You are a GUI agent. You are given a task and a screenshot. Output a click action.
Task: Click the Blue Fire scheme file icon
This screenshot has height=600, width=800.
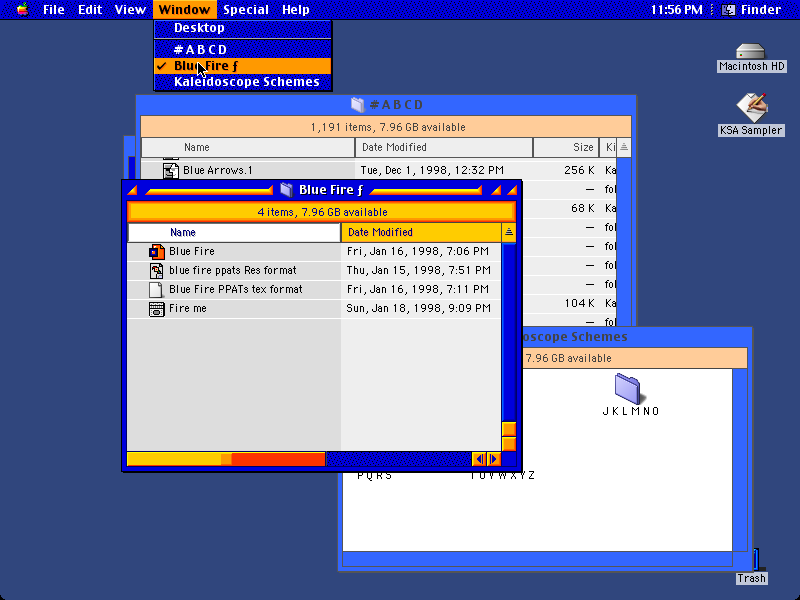(157, 252)
